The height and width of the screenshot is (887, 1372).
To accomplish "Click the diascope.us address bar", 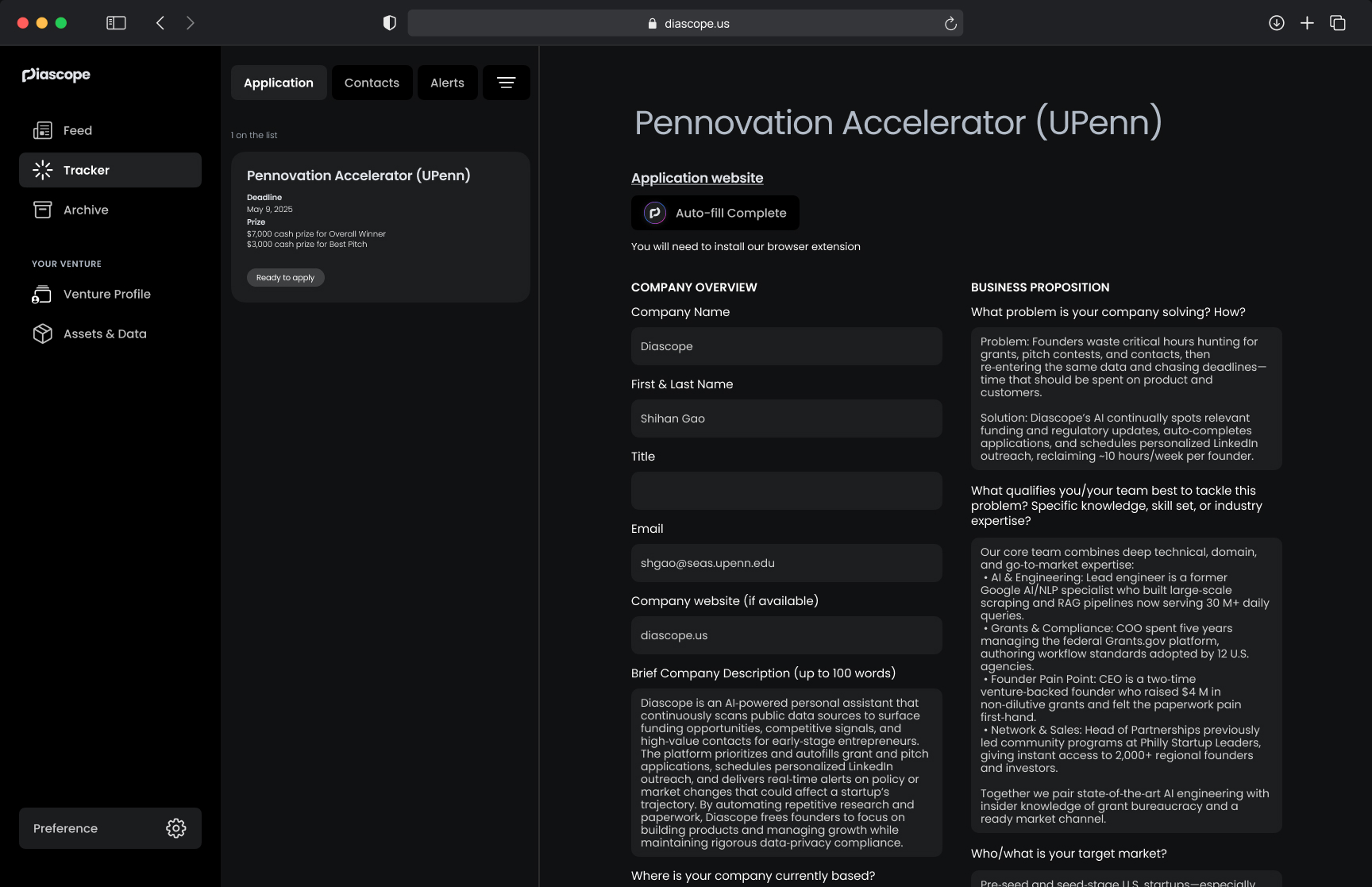I will [x=685, y=24].
